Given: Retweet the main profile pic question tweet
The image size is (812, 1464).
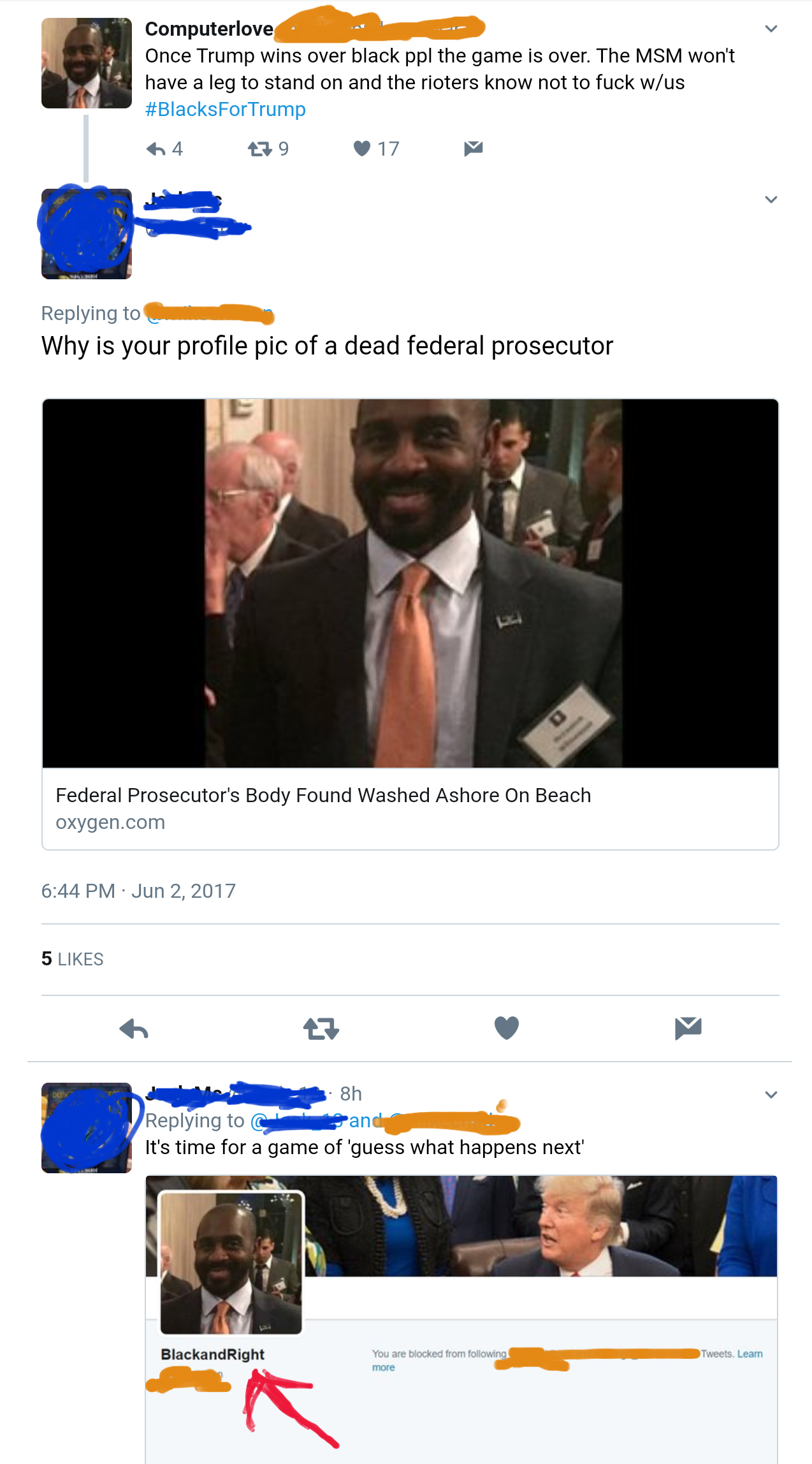Looking at the screenshot, I should pyautogui.click(x=321, y=1028).
